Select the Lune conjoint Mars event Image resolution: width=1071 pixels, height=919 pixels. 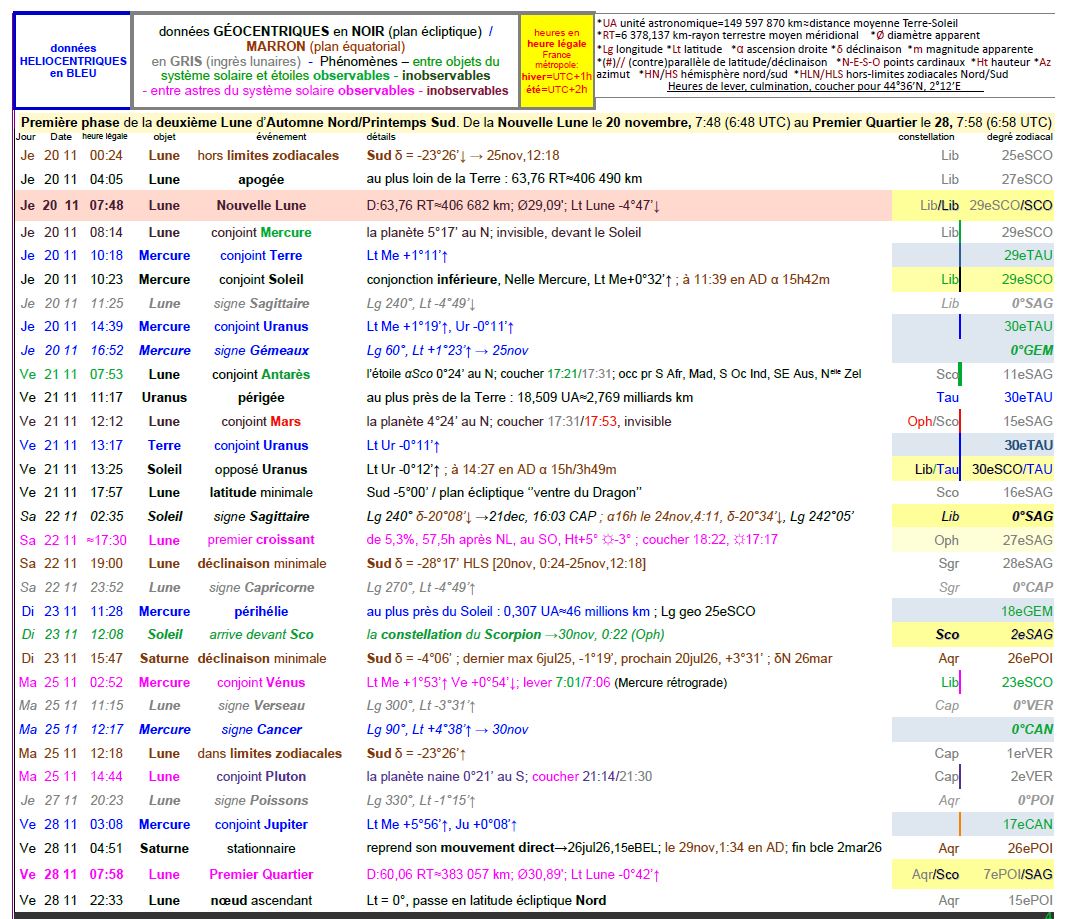(261, 422)
